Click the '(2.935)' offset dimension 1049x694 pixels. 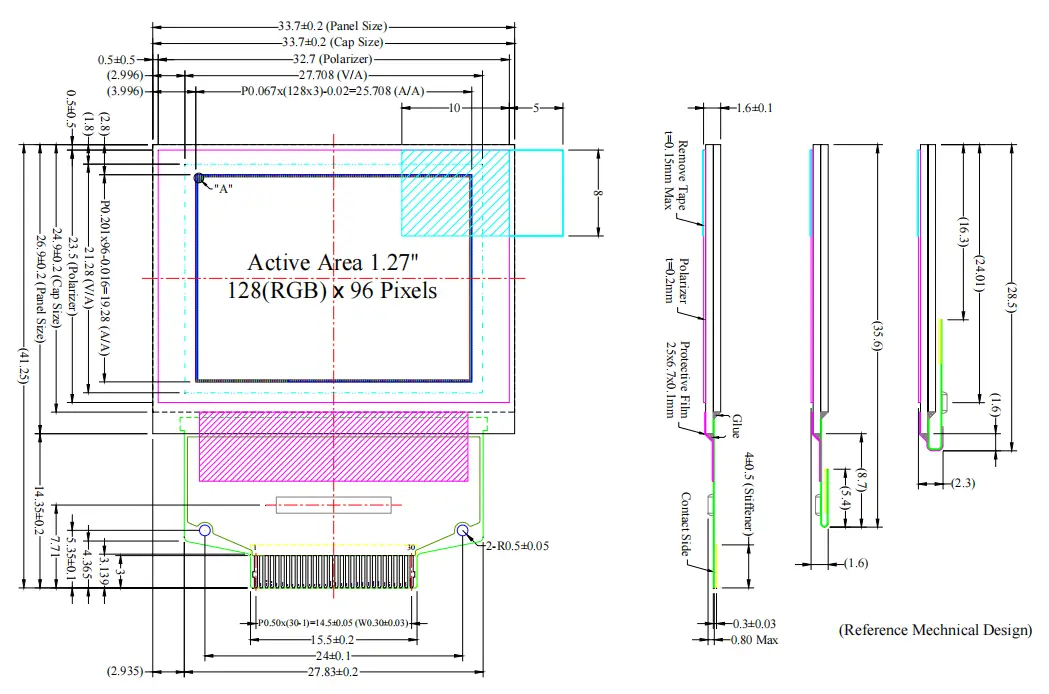coord(125,671)
